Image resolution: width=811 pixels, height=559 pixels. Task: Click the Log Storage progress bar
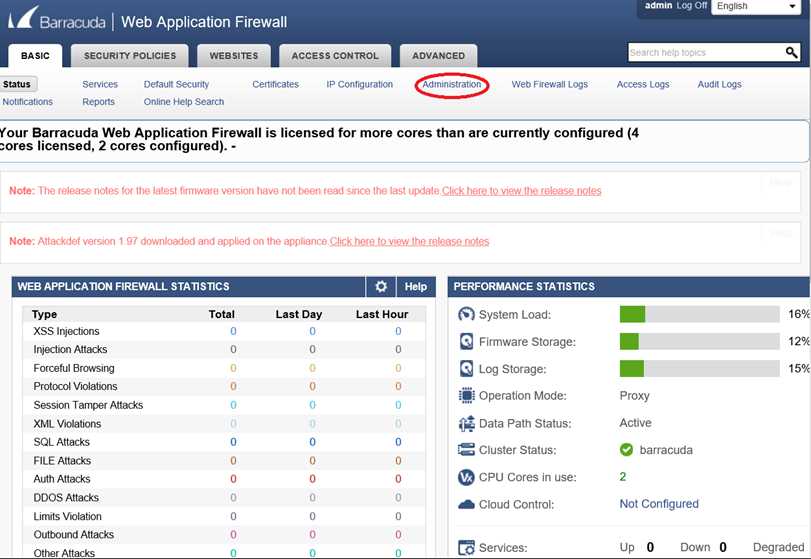pos(699,369)
